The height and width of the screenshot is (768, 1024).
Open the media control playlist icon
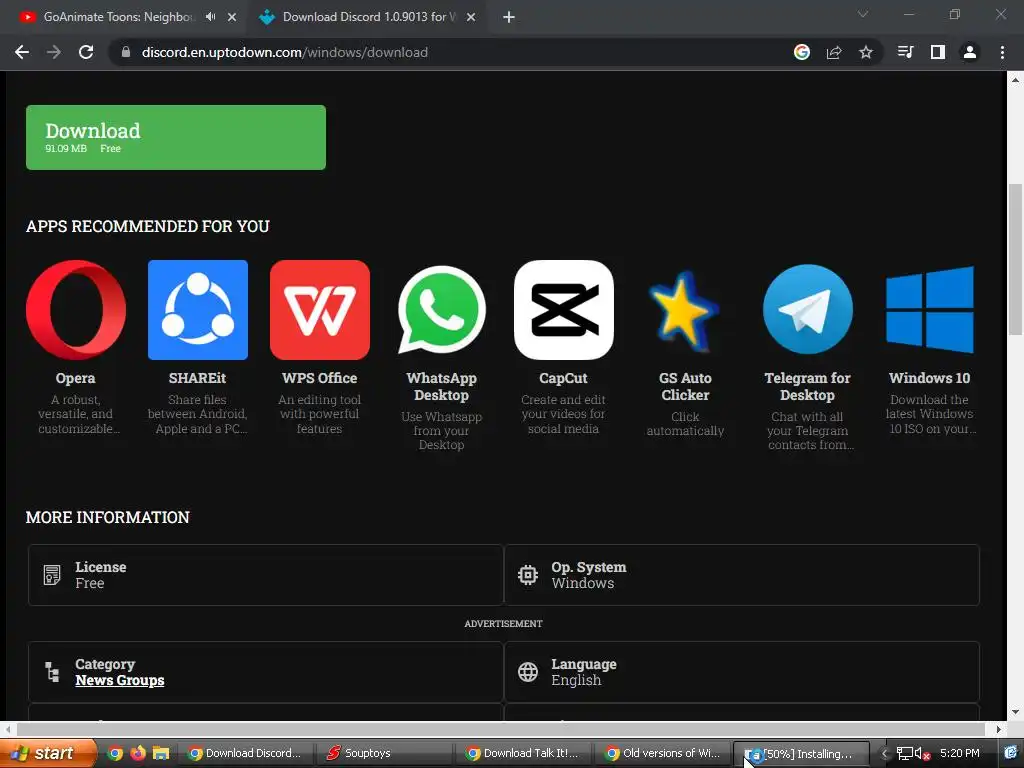(905, 52)
